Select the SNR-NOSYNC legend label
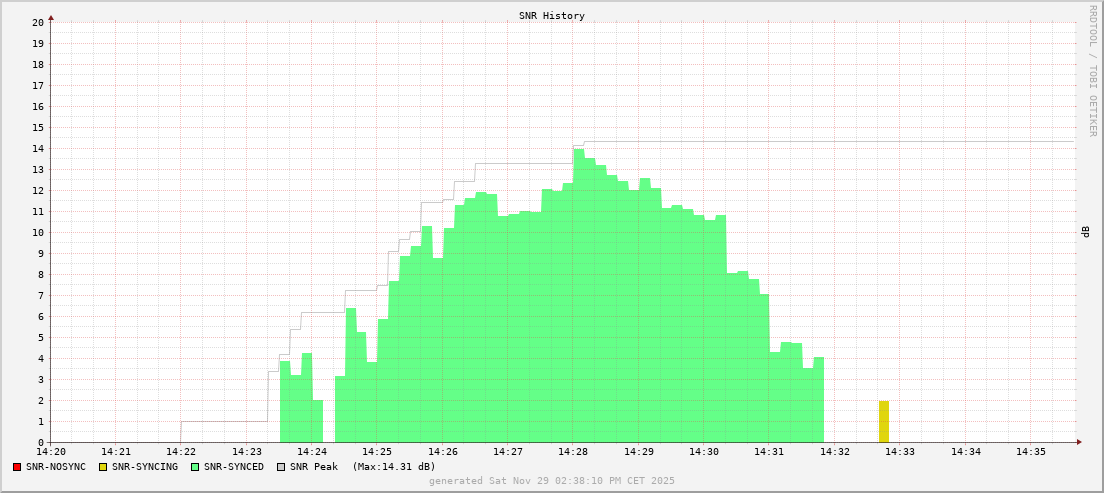Screen dimensions: 1104x493 56,467
